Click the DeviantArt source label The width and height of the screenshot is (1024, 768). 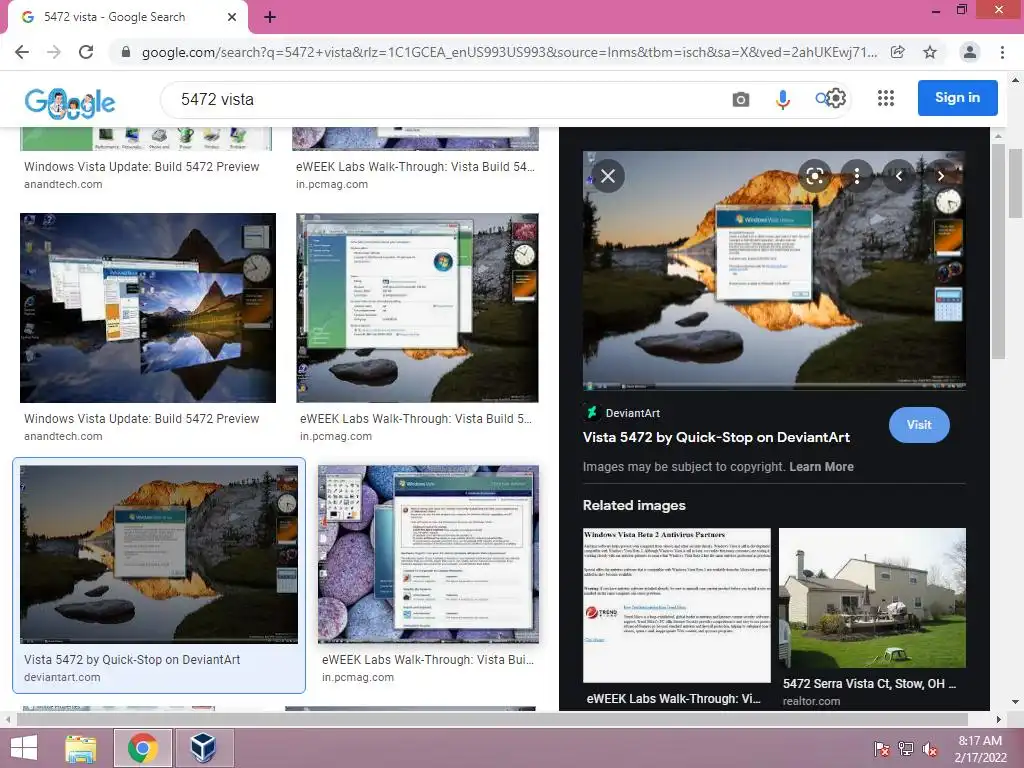632,413
